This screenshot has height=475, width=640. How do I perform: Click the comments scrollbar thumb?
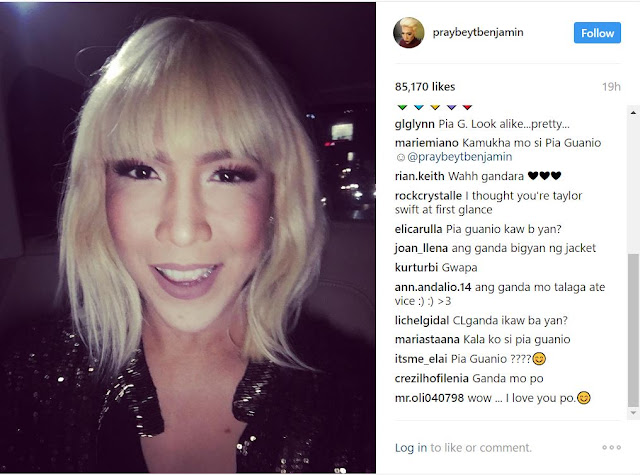pos(633,331)
